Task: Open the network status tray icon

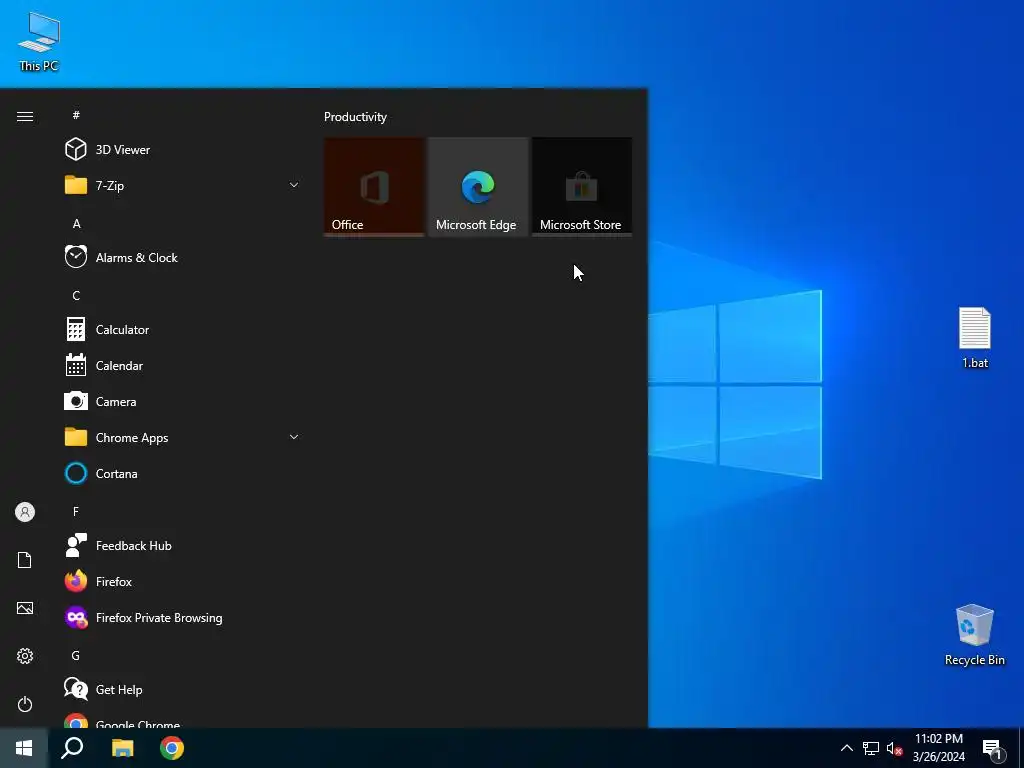Action: [871, 748]
